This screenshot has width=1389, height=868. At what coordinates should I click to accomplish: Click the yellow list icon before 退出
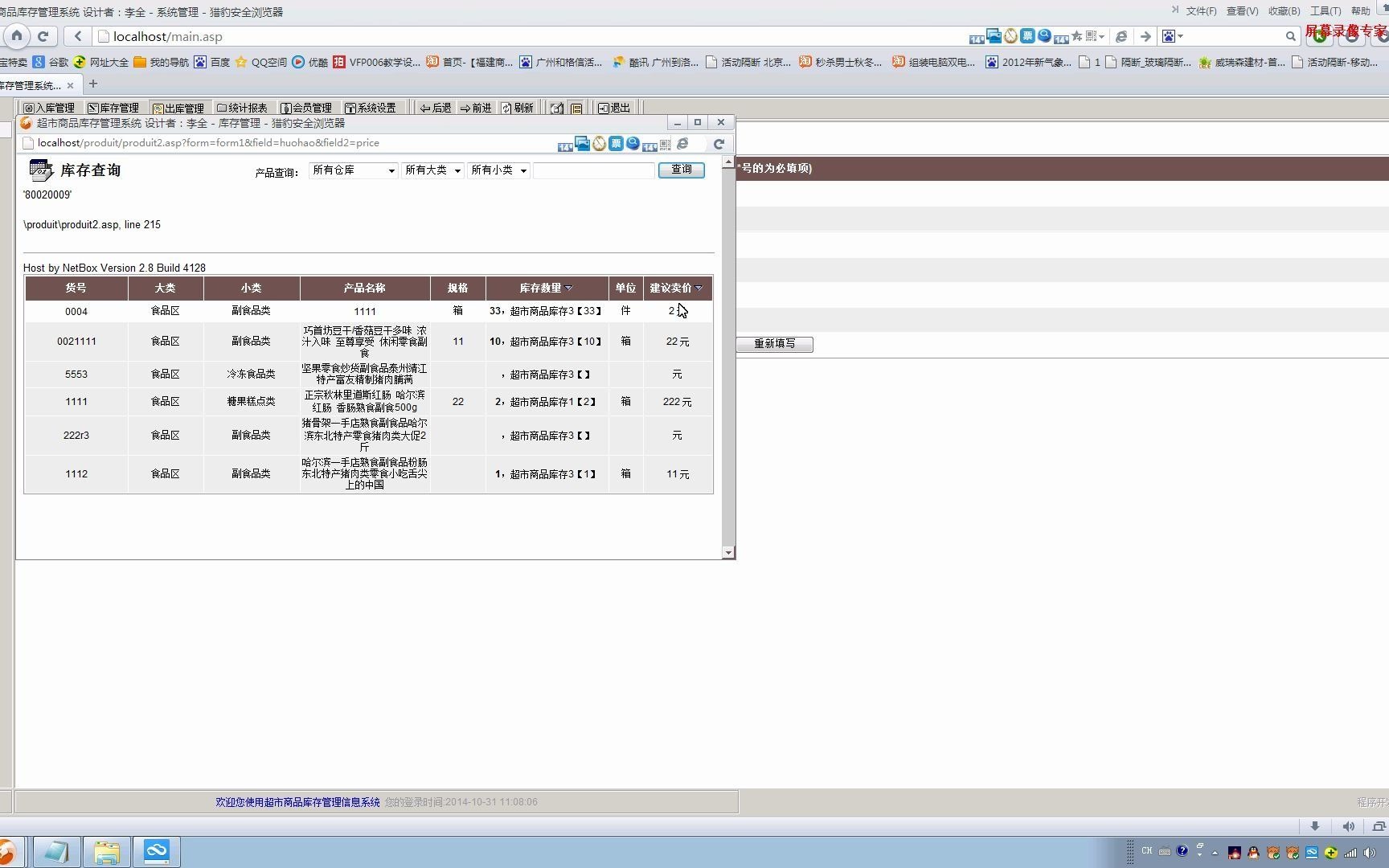click(x=576, y=108)
